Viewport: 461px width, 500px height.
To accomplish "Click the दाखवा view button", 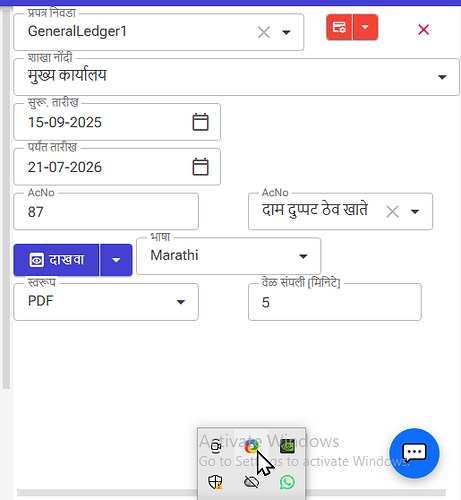I will (56, 260).
